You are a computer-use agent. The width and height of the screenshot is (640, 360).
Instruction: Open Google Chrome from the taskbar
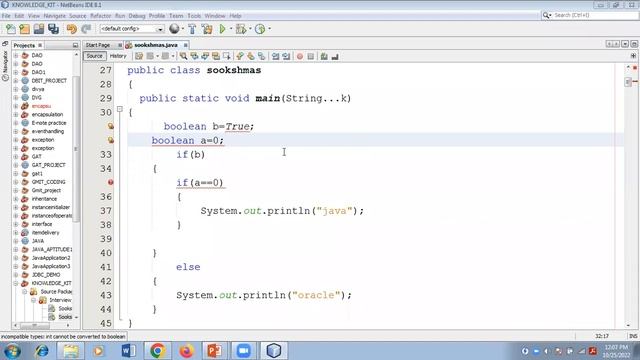[x=158, y=351]
